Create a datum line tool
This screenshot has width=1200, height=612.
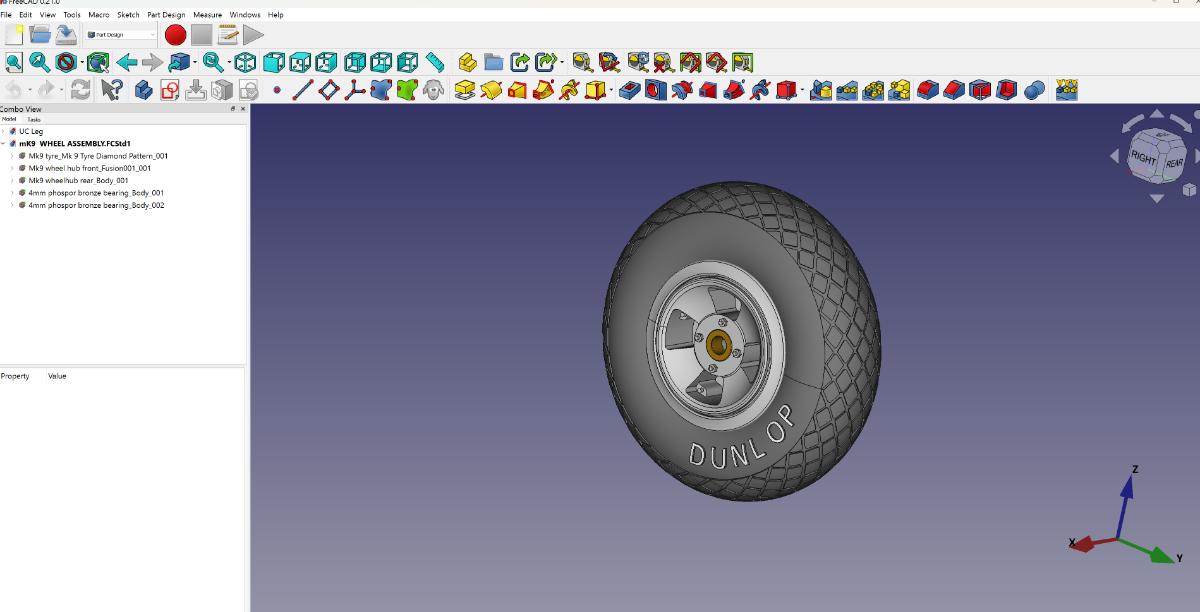click(x=303, y=90)
